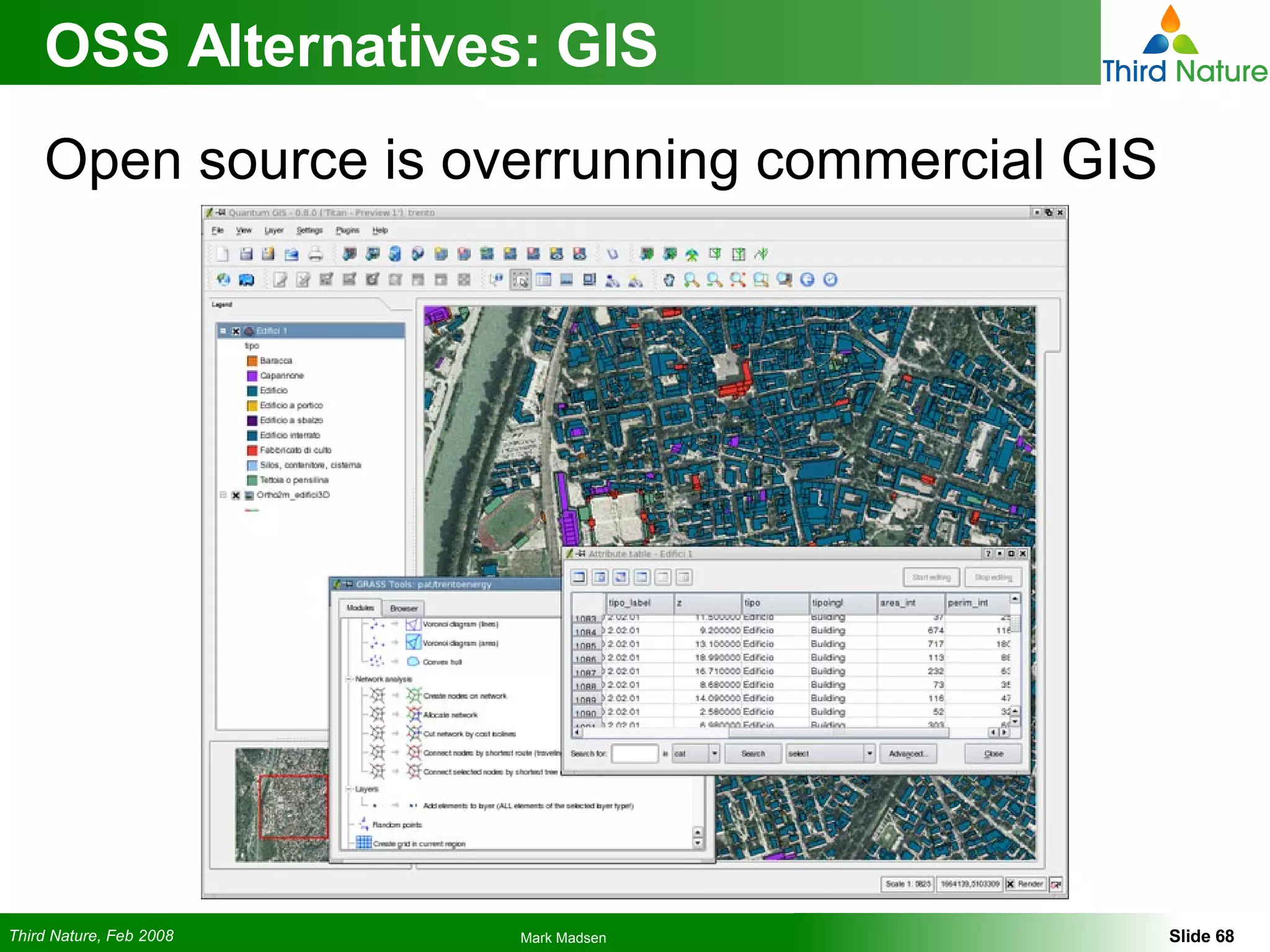
Task: Click the Advanced... button
Action: [907, 754]
